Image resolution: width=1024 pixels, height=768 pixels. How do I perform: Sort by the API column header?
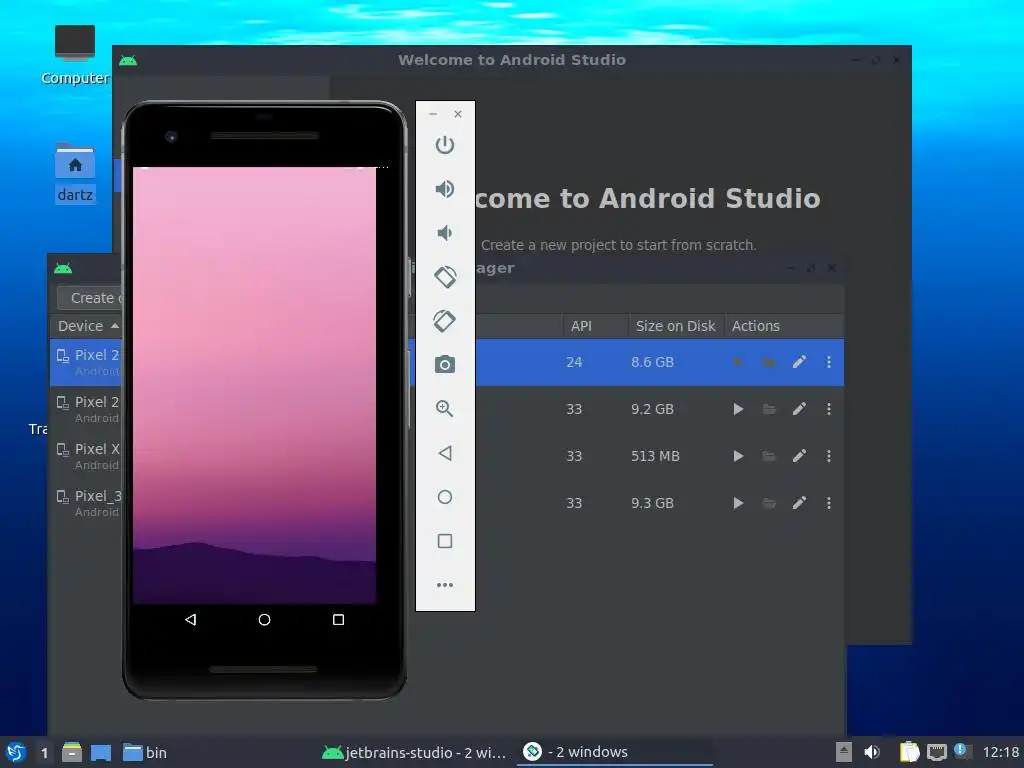[x=595, y=326]
